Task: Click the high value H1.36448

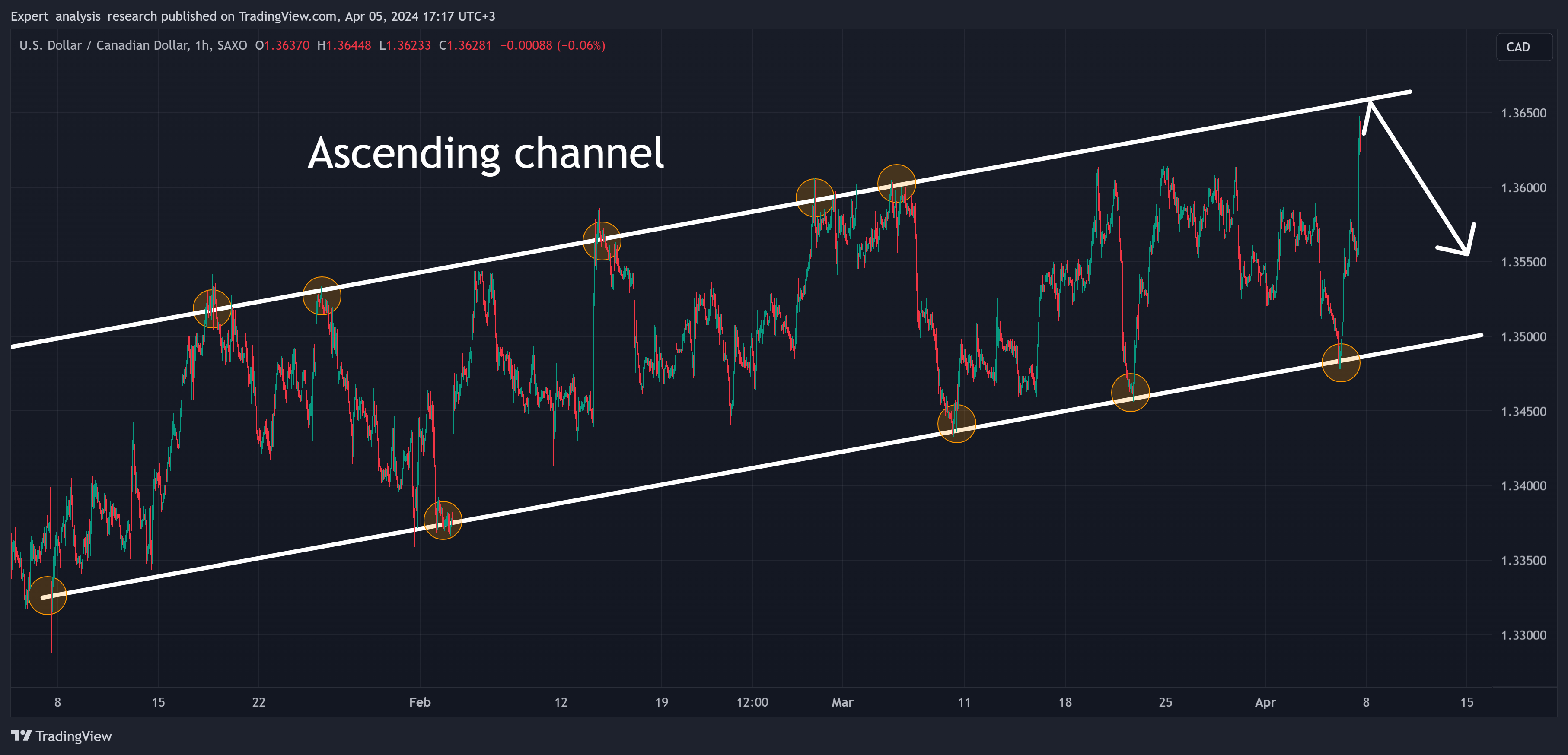Action: [x=344, y=46]
